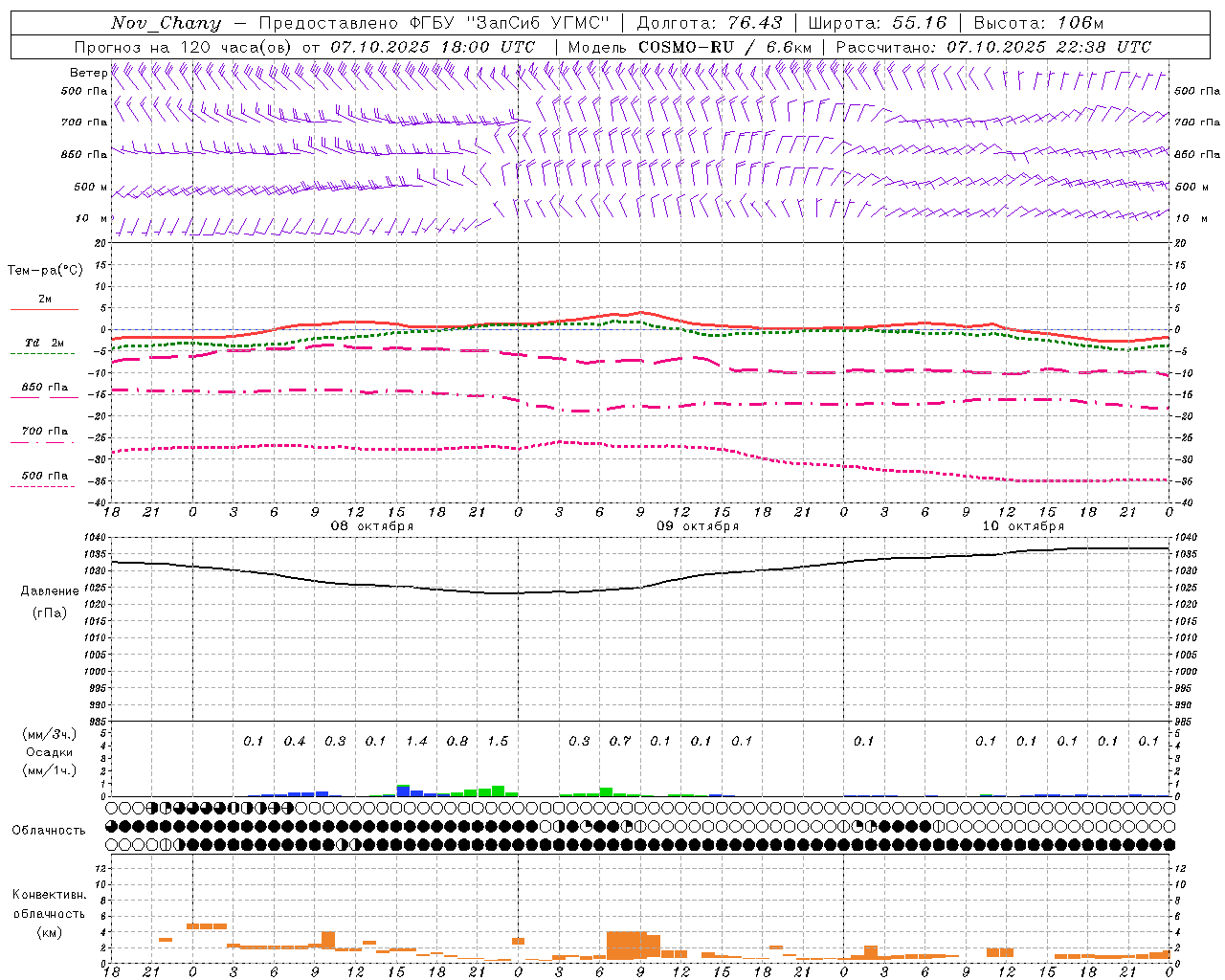The image size is (1225, 980).
Task: Click the Высота: 106м value
Action: (x=1038, y=23)
